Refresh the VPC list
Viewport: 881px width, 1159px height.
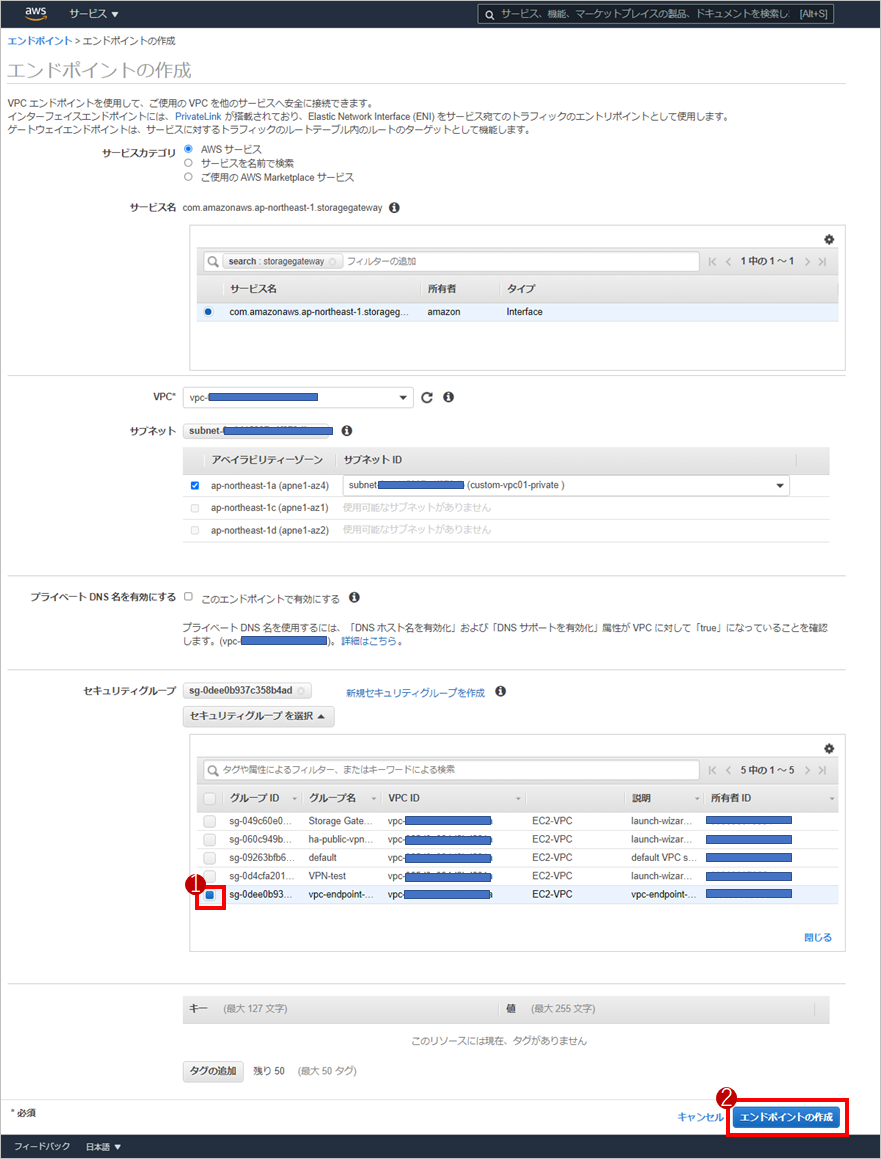pos(426,398)
